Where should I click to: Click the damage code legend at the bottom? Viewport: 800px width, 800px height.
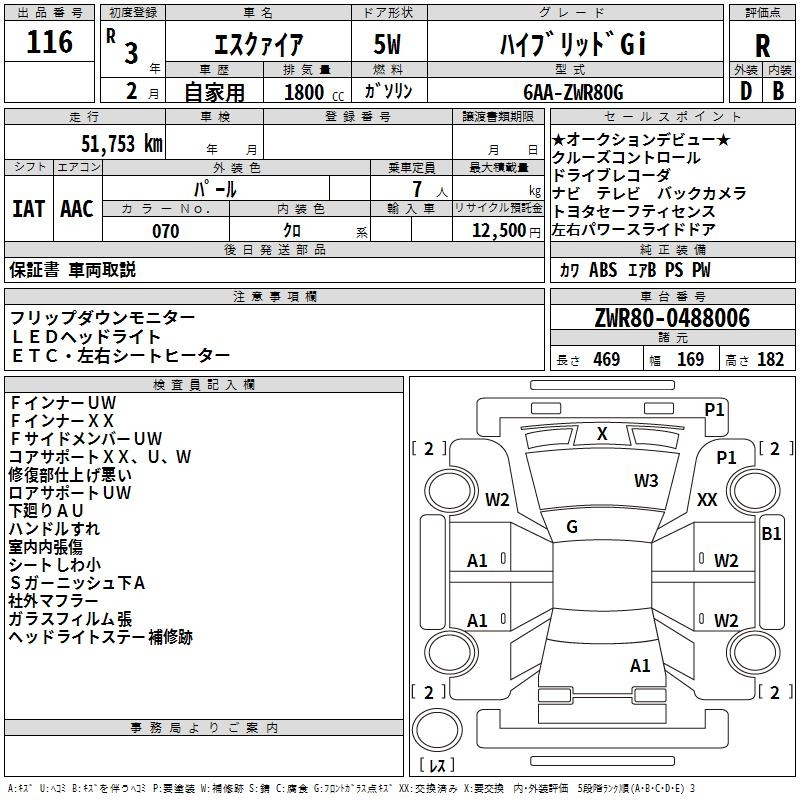351,788
